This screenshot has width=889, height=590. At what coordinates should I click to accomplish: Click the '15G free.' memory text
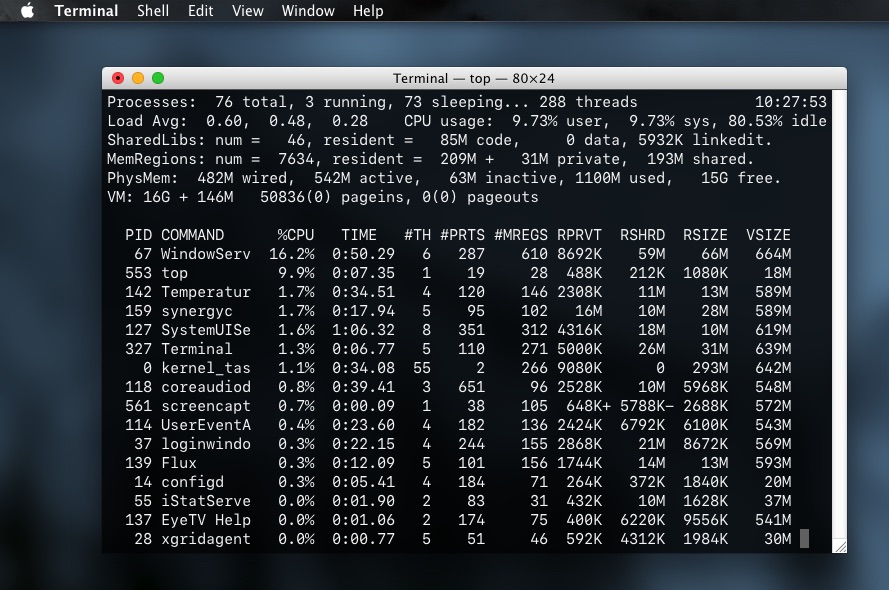point(740,178)
